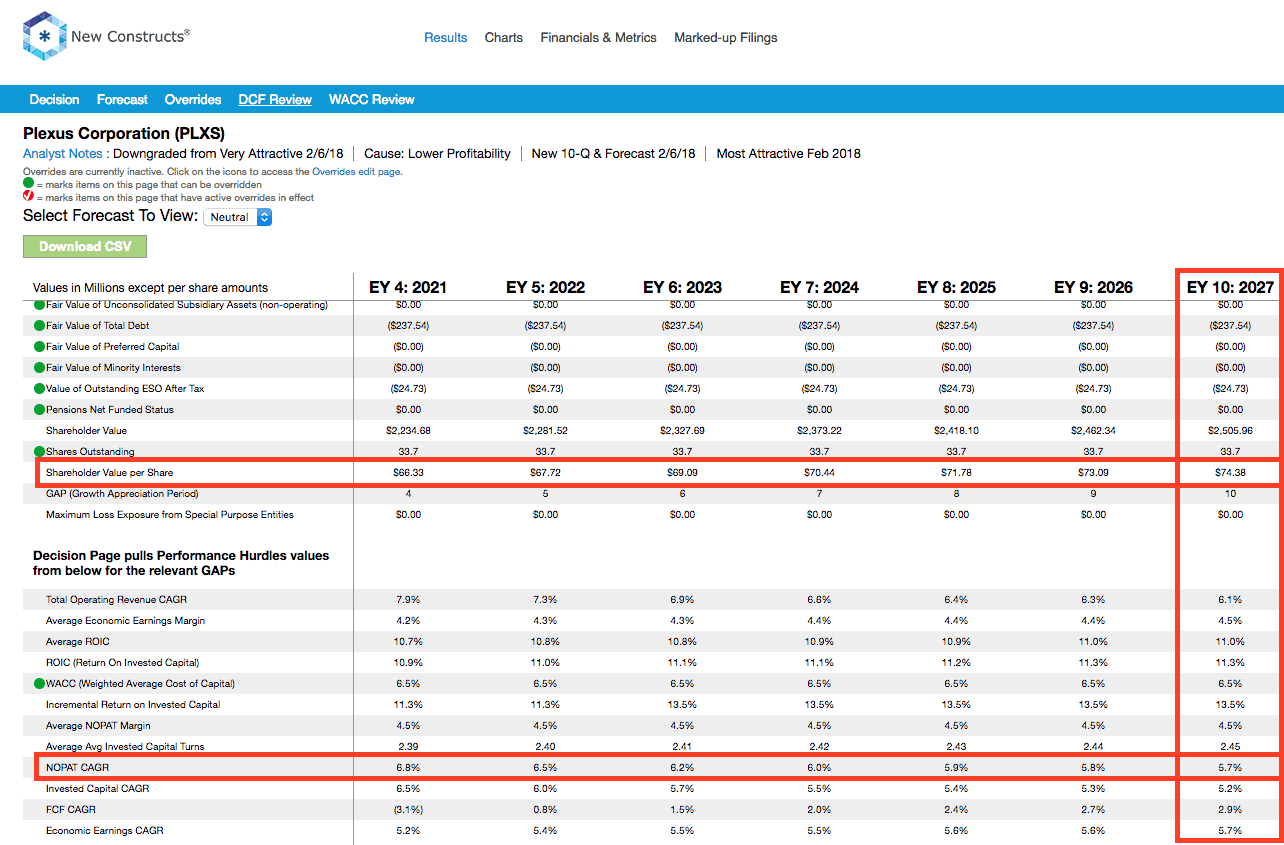
Task: Click the EY 5: 2022 column header
Action: coord(545,287)
